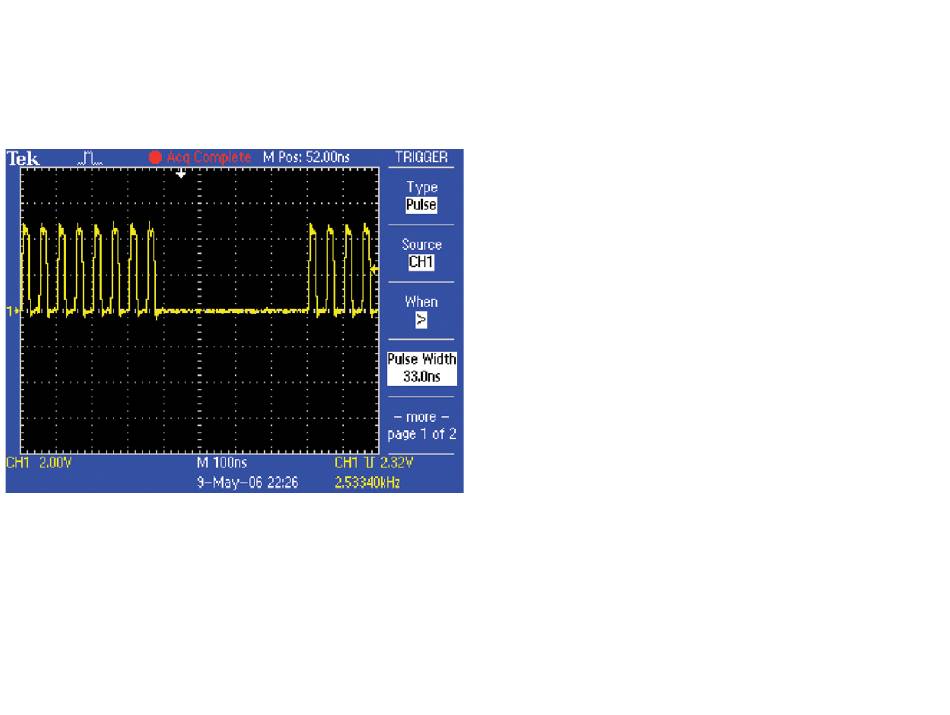The image size is (950, 715).
Task: Click the M Pos: 52.00ns readout
Action: pyautogui.click(x=304, y=158)
